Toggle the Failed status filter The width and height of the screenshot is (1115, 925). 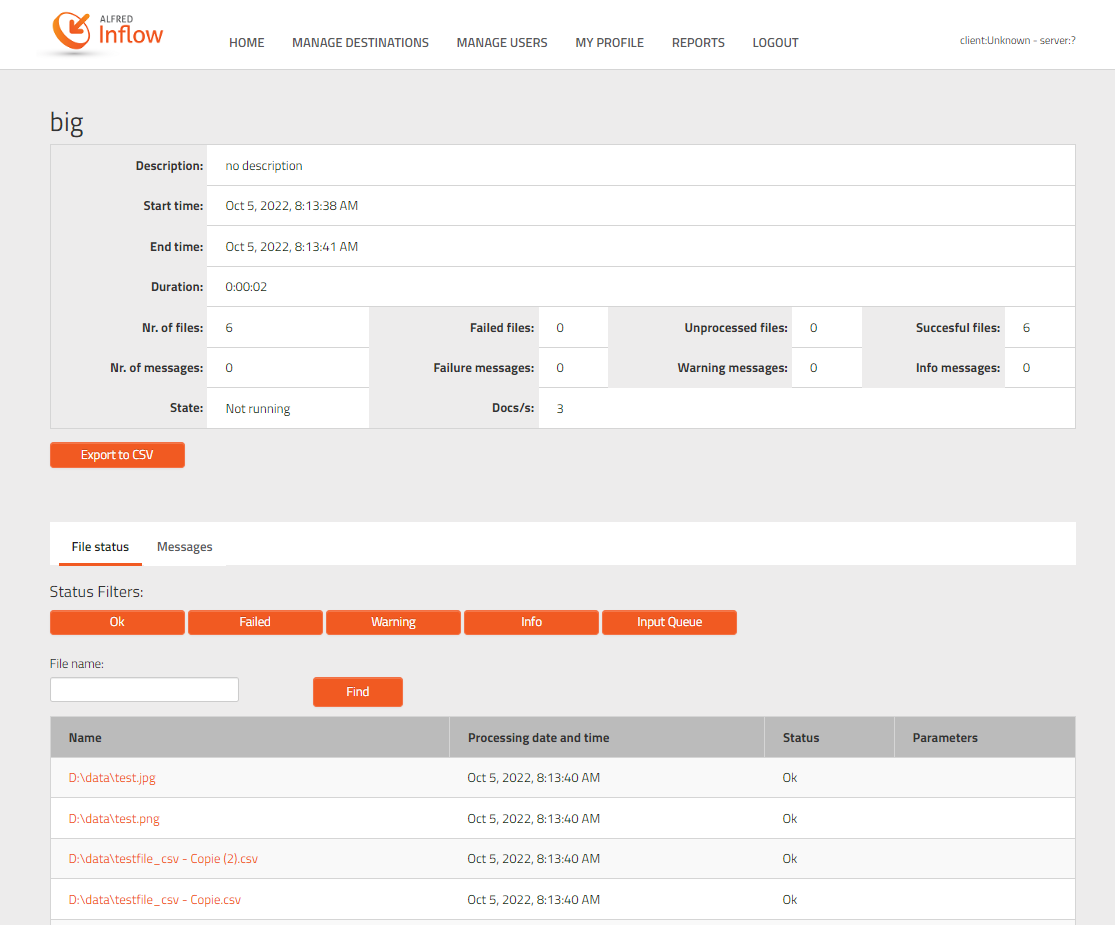point(255,622)
